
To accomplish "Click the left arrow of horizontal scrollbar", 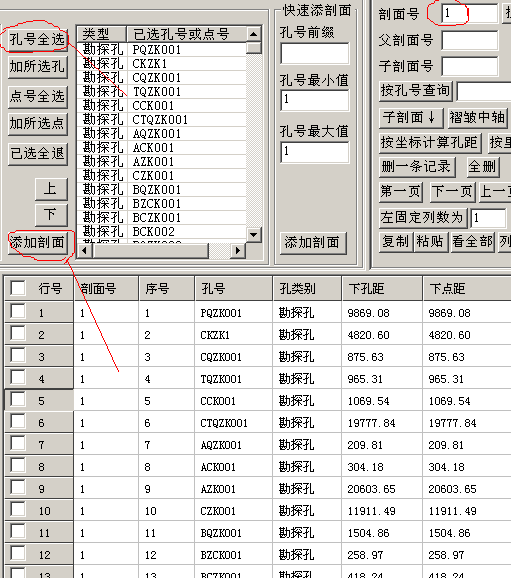I will (85, 250).
